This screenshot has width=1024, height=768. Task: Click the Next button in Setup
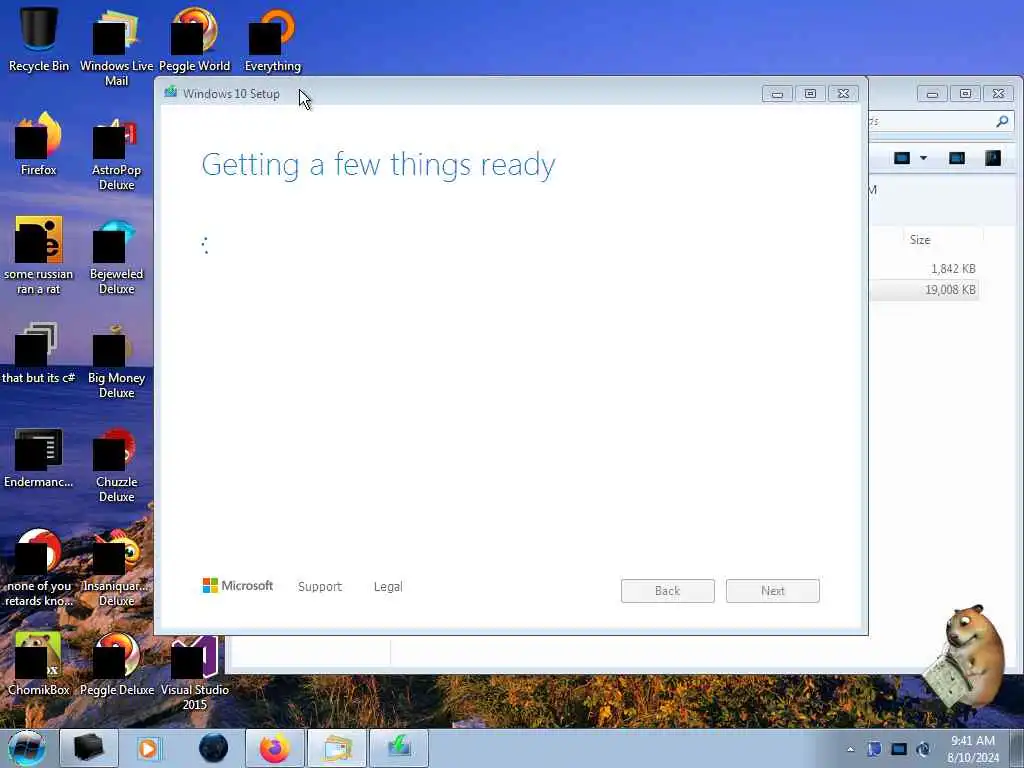coord(773,591)
